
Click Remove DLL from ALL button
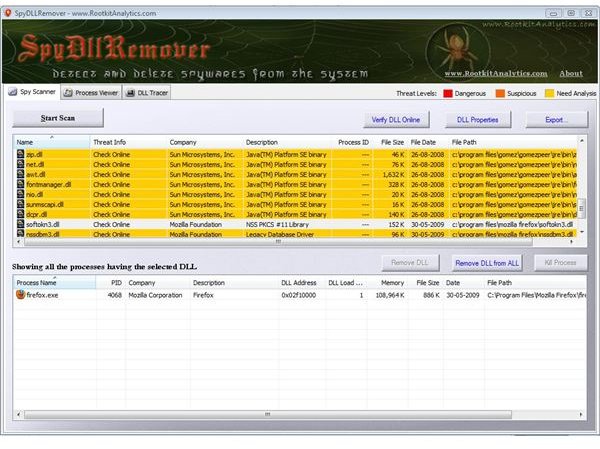[x=487, y=263]
